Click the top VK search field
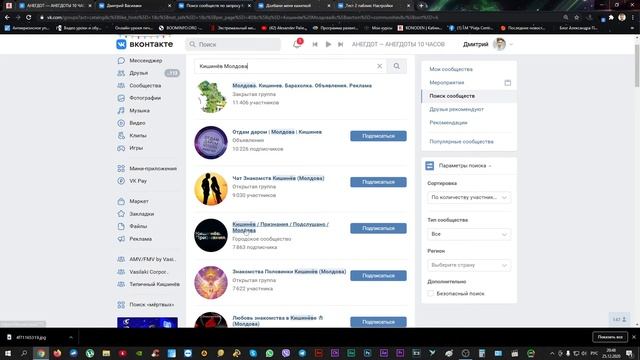Image resolution: width=640 pixels, height=360 pixels. 233,44
